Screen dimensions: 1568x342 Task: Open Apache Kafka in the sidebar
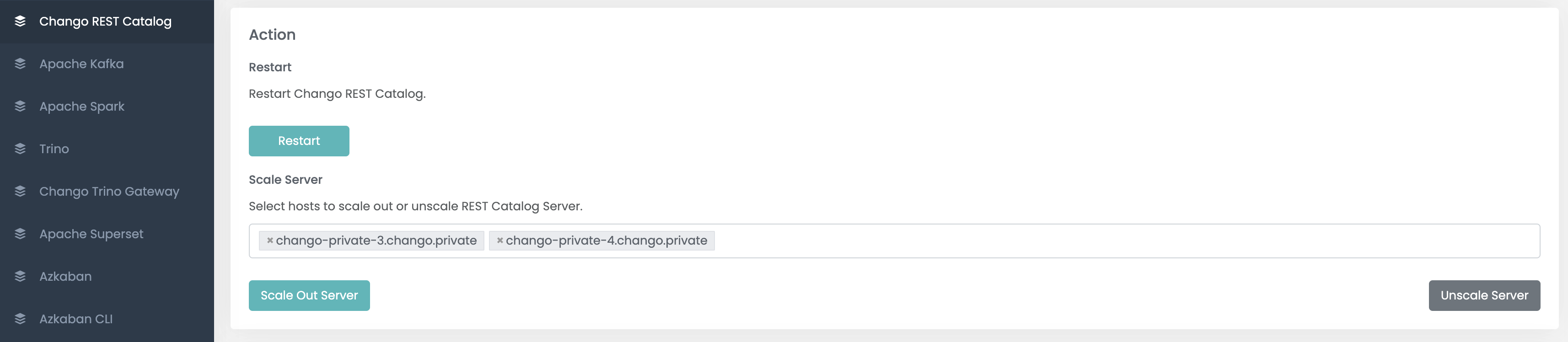coord(81,64)
